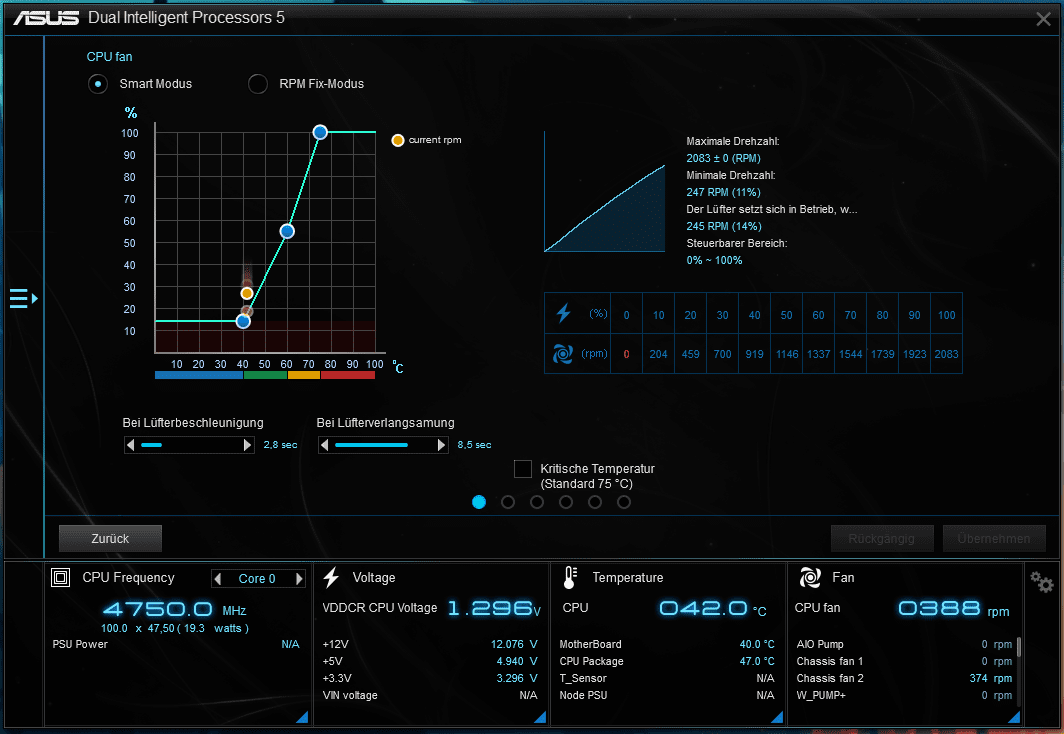The height and width of the screenshot is (734, 1064).
Task: Click the AIO Pump row
Action: click(x=904, y=644)
